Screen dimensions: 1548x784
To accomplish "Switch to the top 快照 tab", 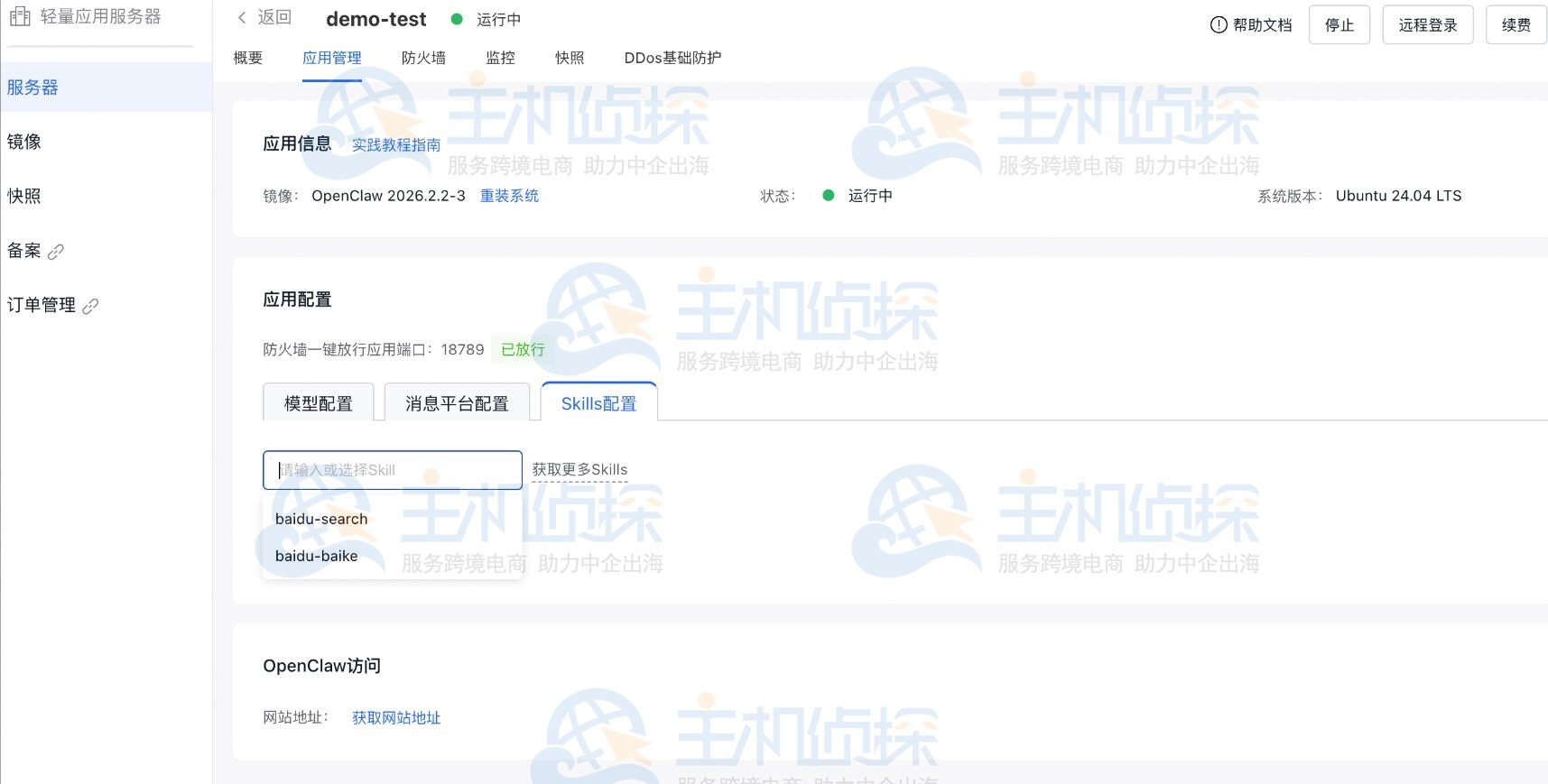I will tap(570, 58).
